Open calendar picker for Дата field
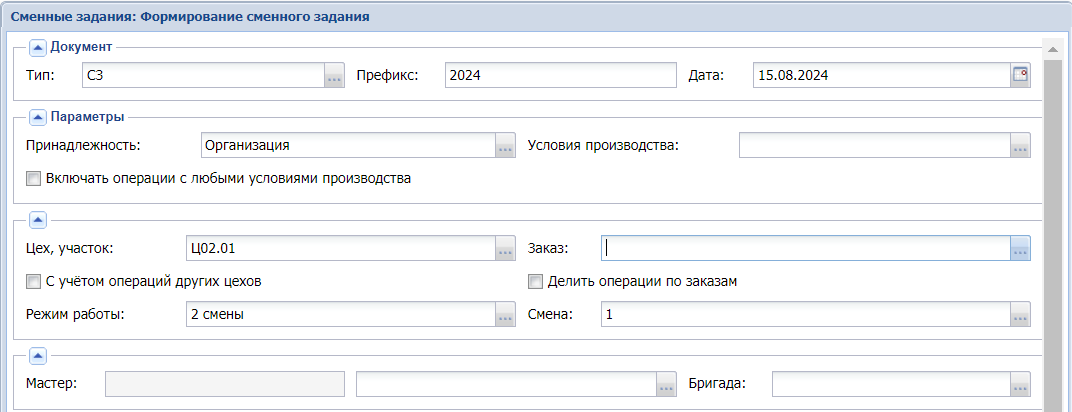The image size is (1072, 412). [1020, 75]
